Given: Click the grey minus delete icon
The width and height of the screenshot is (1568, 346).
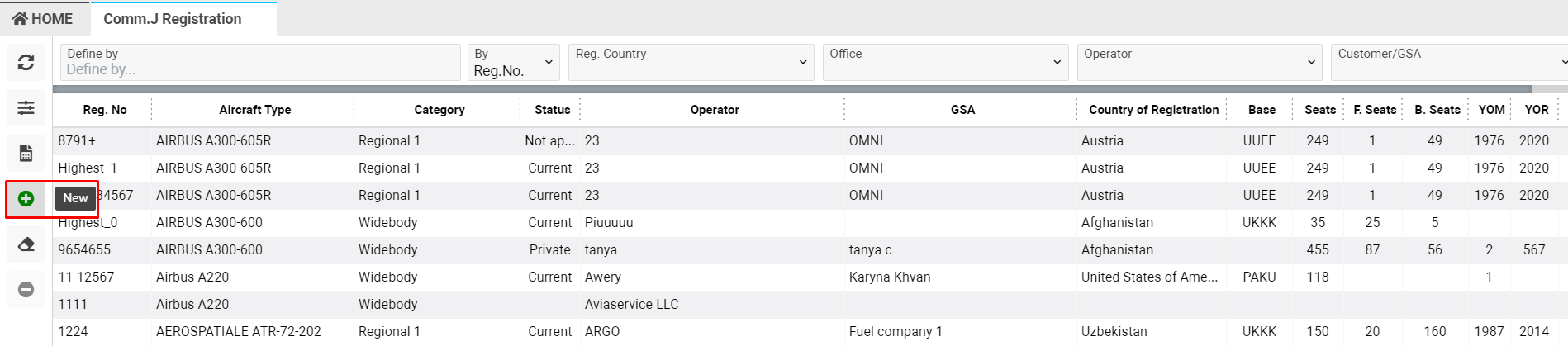Looking at the screenshot, I should 26,289.
